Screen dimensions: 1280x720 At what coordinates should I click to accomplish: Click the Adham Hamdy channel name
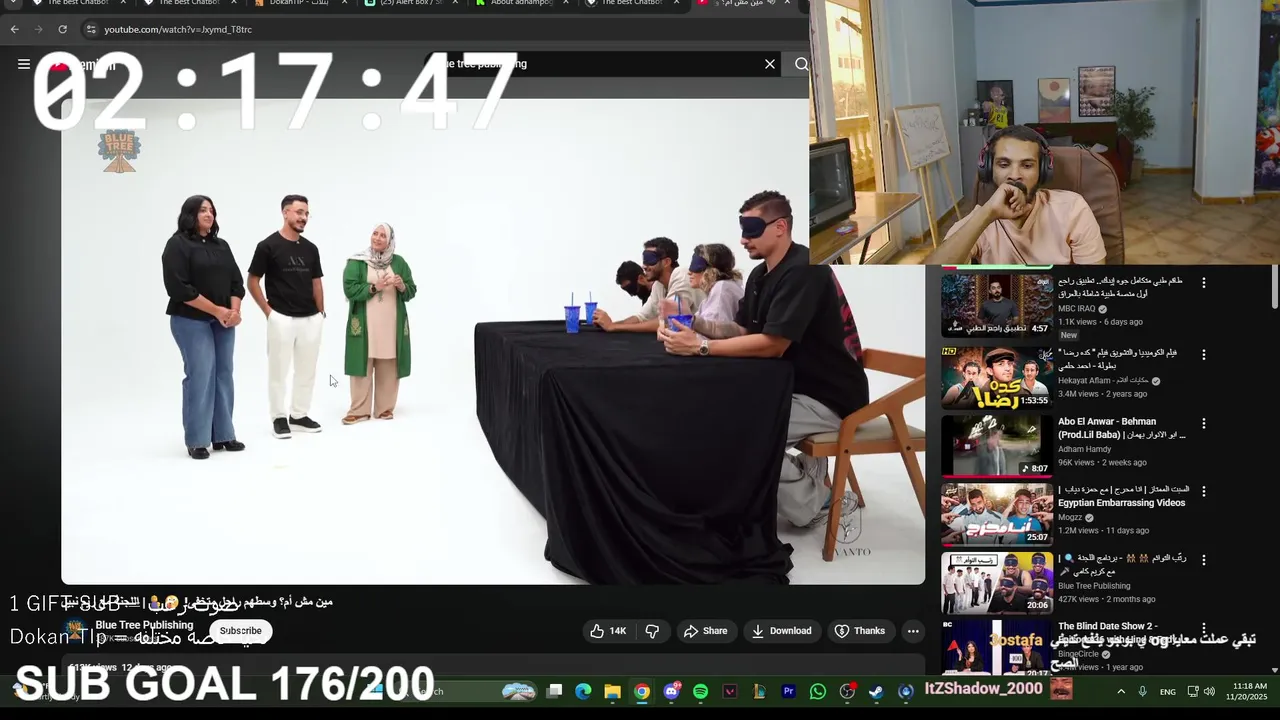click(x=1084, y=449)
